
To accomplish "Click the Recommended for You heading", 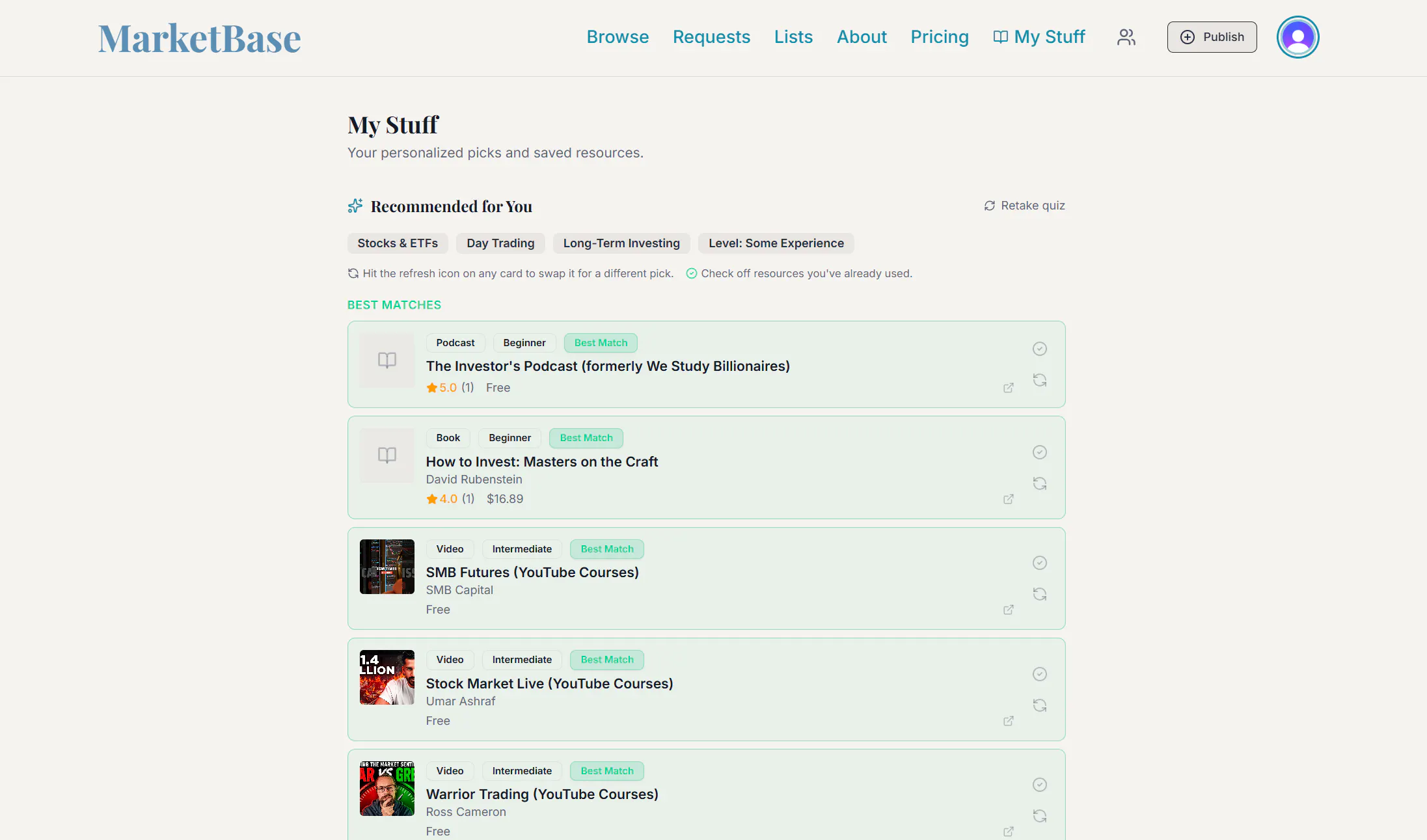I will click(452, 206).
